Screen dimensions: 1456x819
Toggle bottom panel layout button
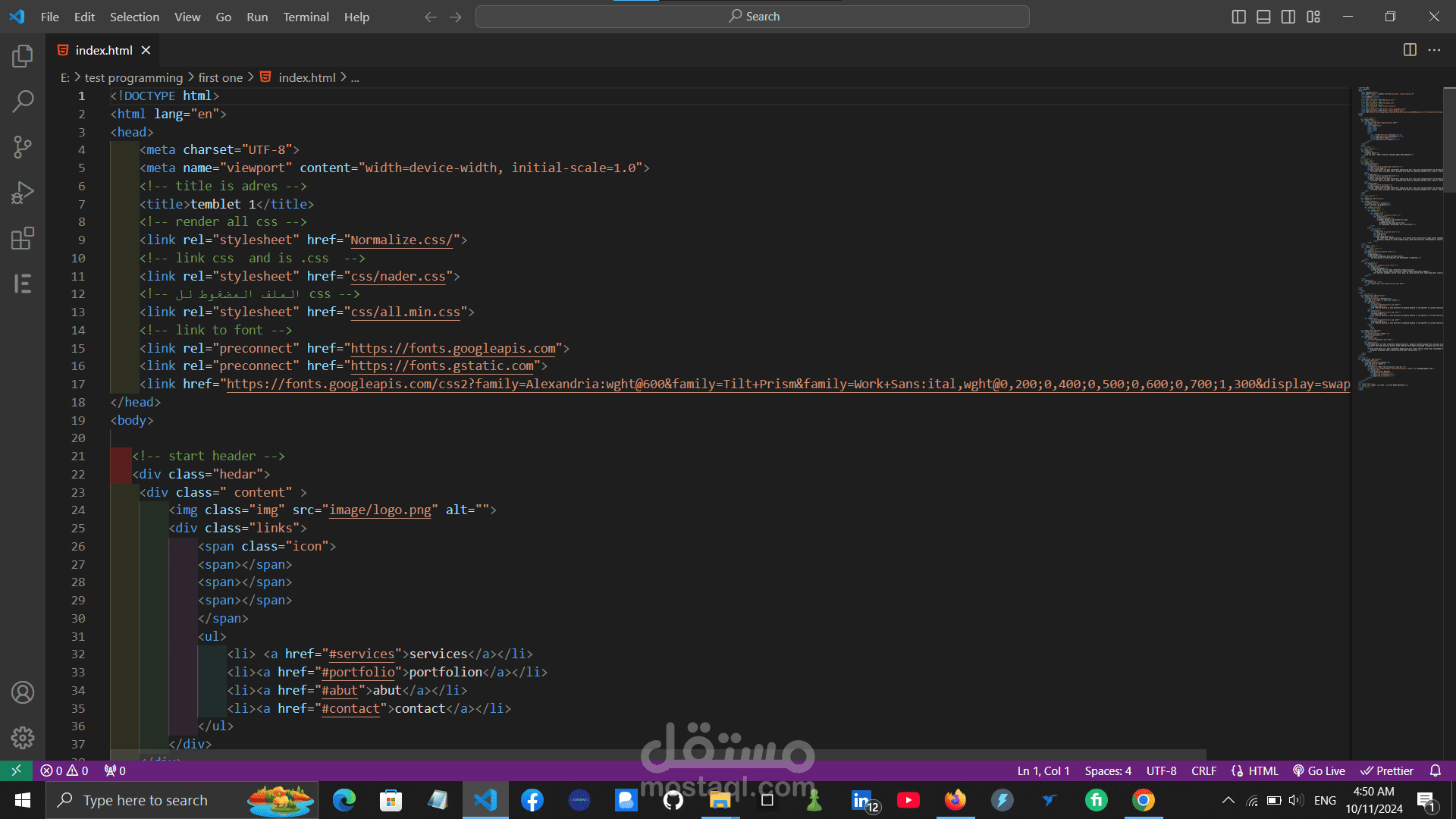1263,17
